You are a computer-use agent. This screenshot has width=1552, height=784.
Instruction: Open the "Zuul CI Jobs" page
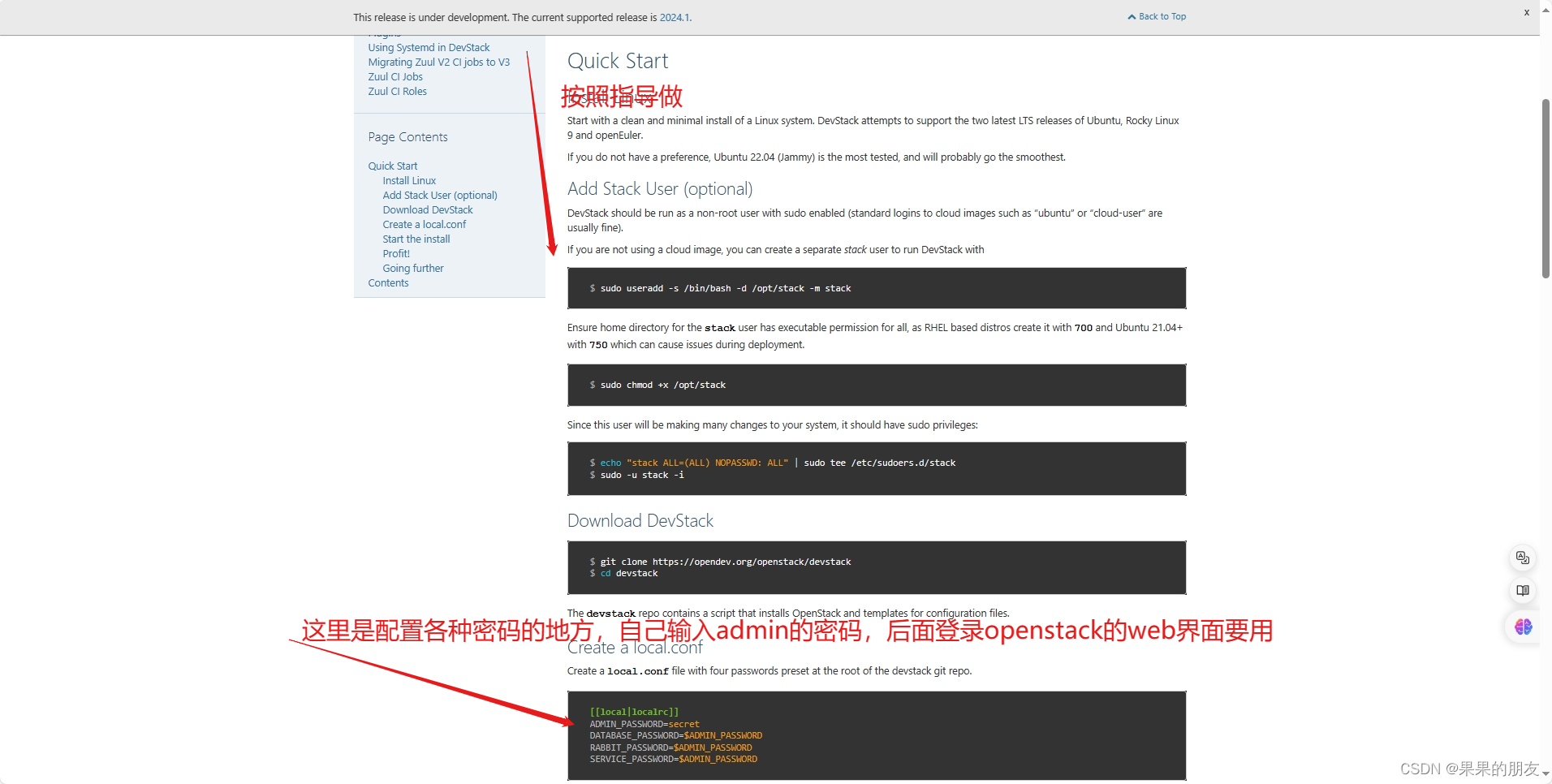click(395, 76)
